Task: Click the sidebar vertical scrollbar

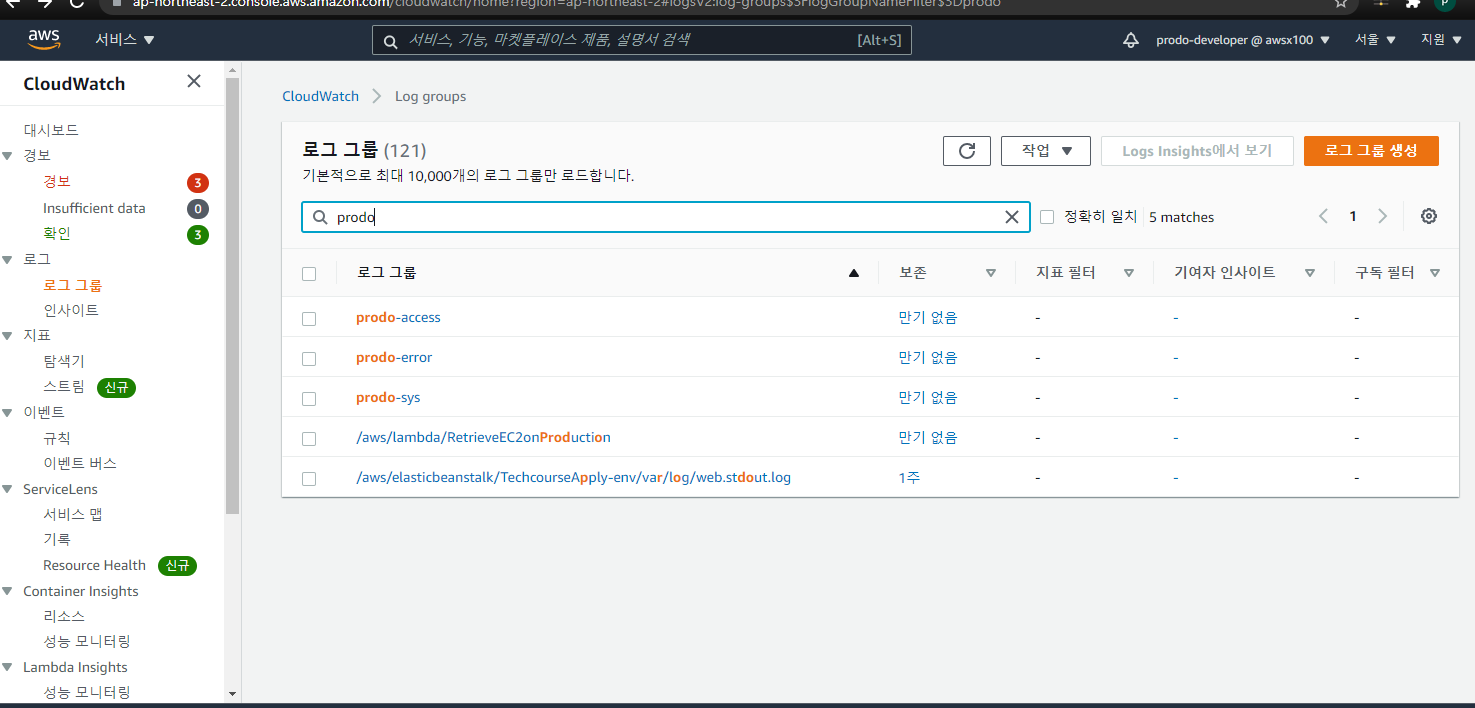Action: point(232,295)
